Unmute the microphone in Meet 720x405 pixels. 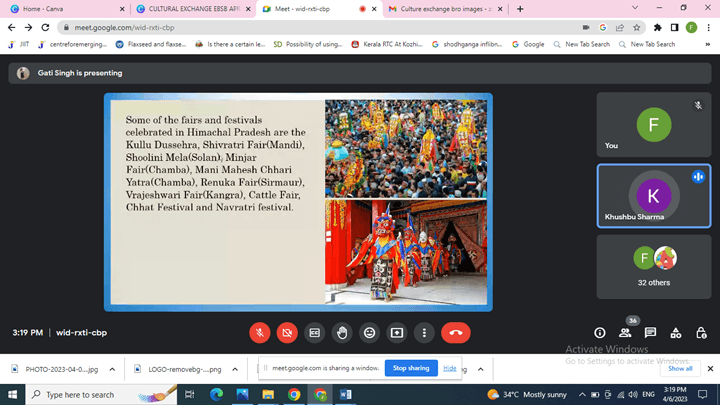[x=259, y=332]
